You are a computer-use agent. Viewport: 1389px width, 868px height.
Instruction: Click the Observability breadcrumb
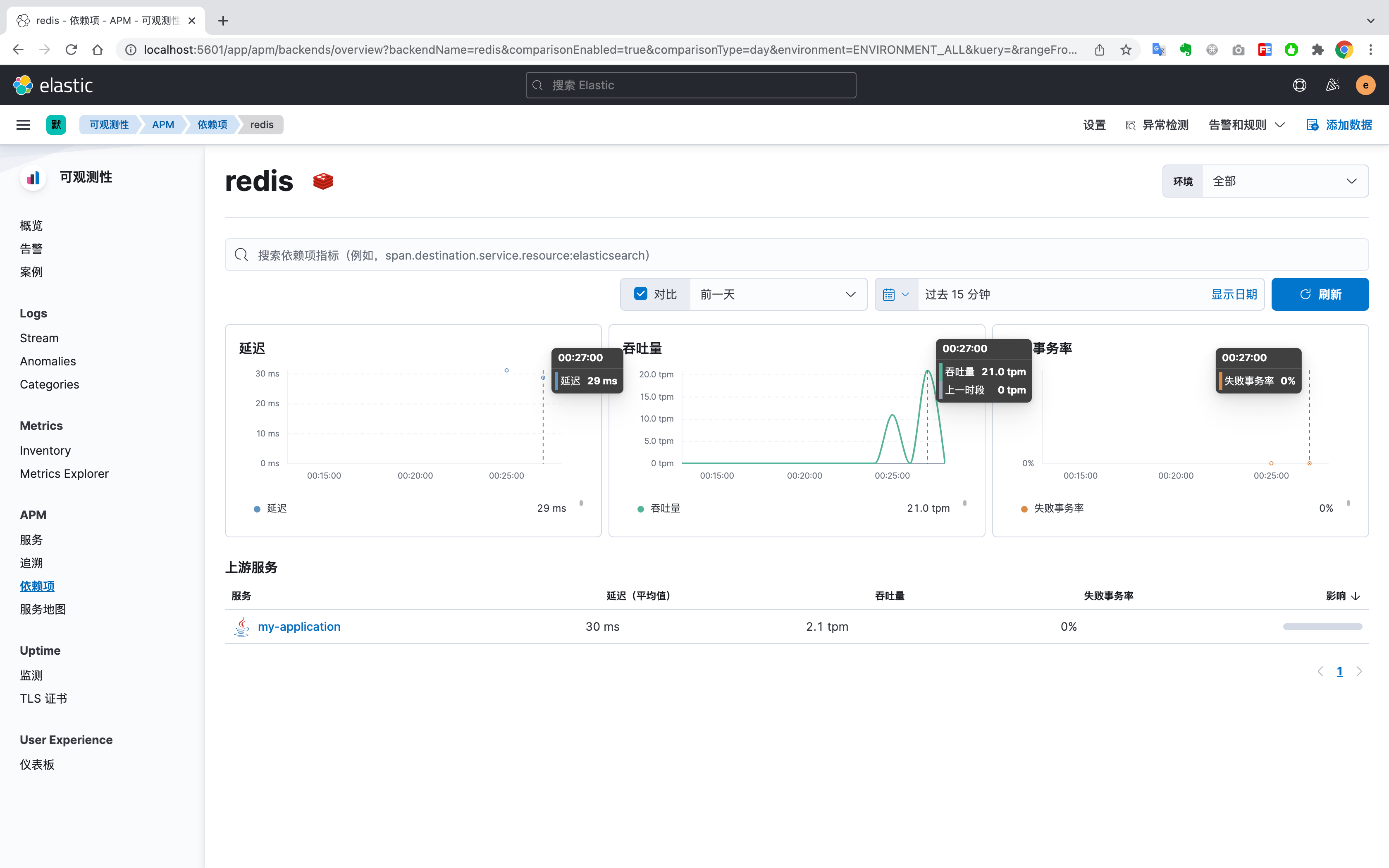pos(109,124)
